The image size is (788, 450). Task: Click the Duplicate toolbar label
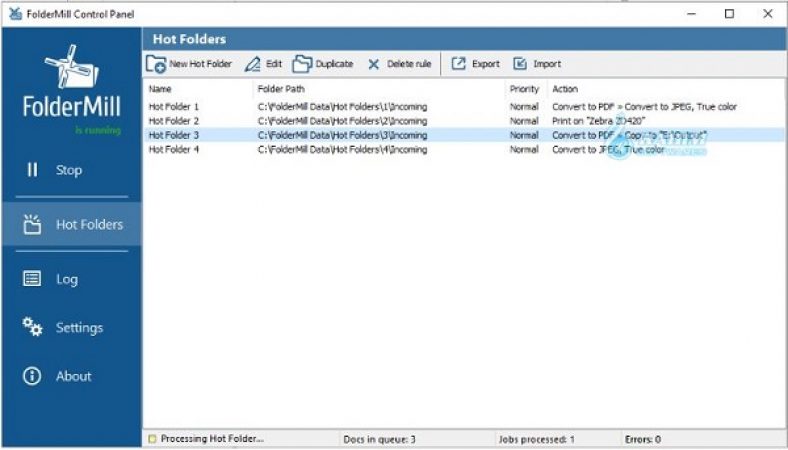(x=334, y=64)
